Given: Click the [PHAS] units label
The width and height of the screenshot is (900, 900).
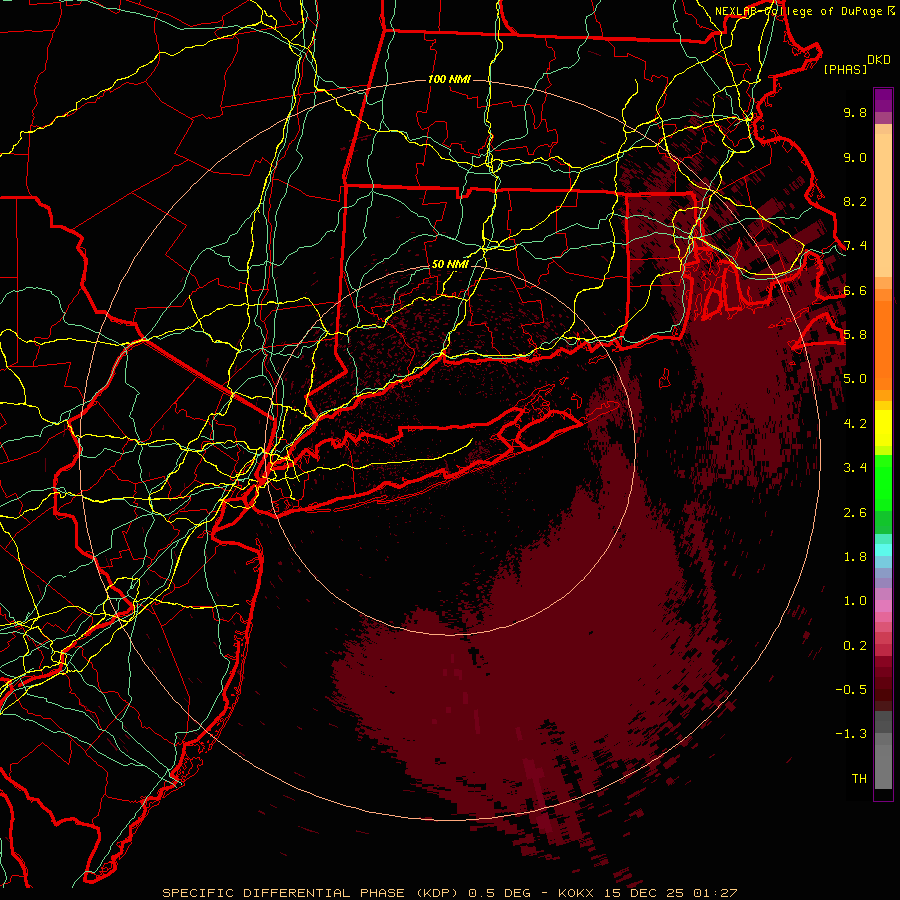Looking at the screenshot, I should coord(845,70).
